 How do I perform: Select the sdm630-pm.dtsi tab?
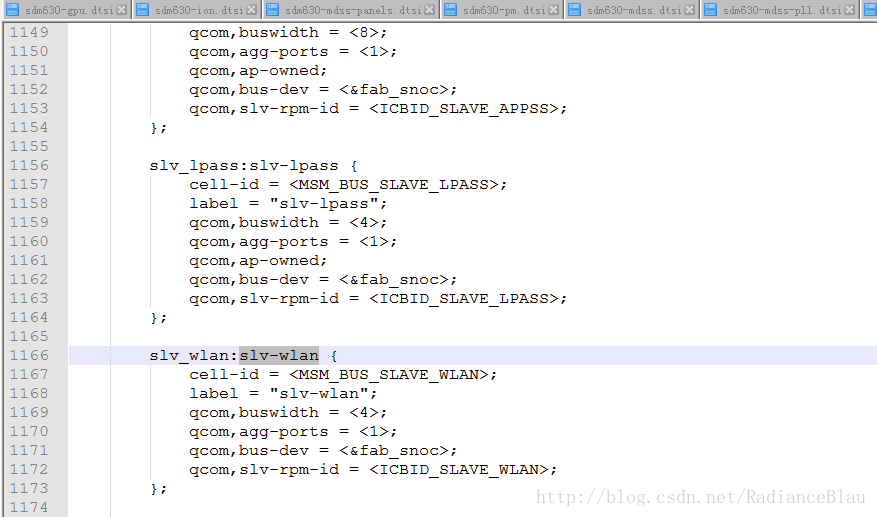tap(504, 10)
